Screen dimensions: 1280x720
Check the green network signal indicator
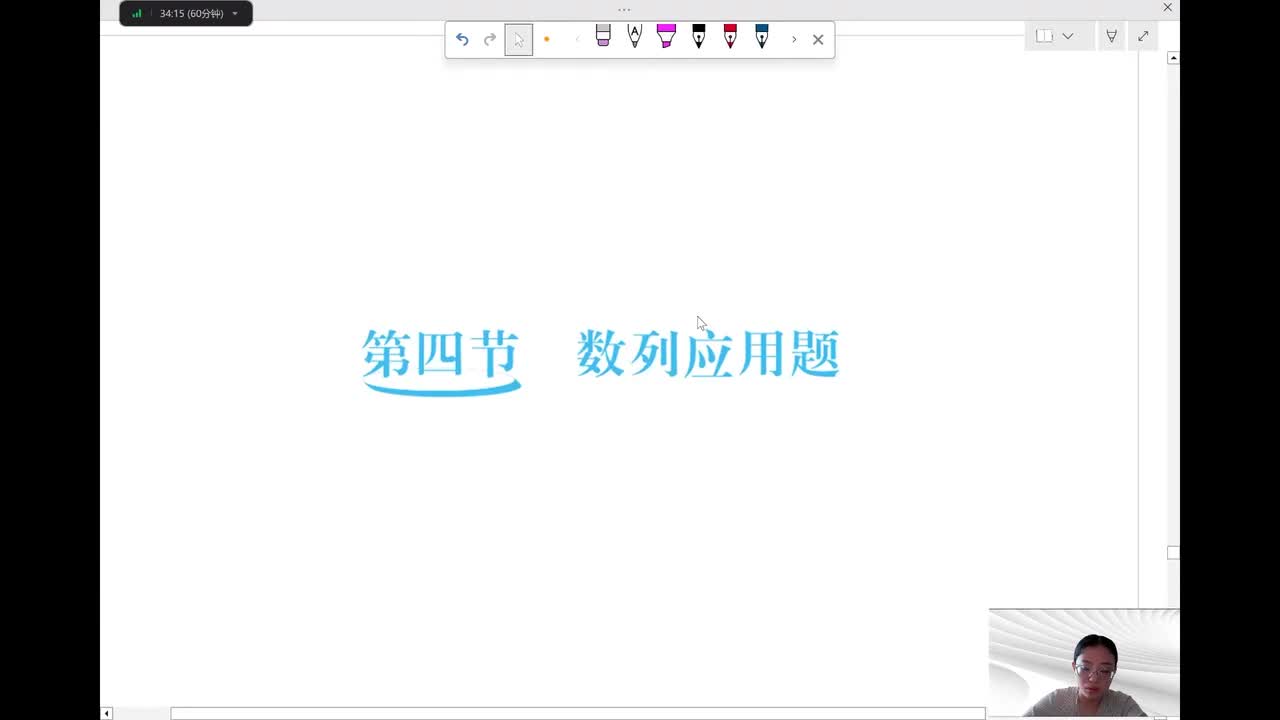click(x=137, y=14)
